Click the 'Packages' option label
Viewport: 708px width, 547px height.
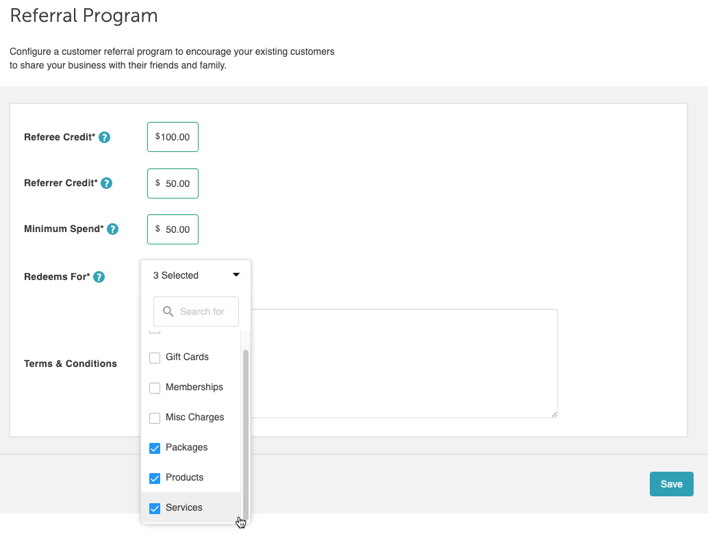tap(186, 447)
